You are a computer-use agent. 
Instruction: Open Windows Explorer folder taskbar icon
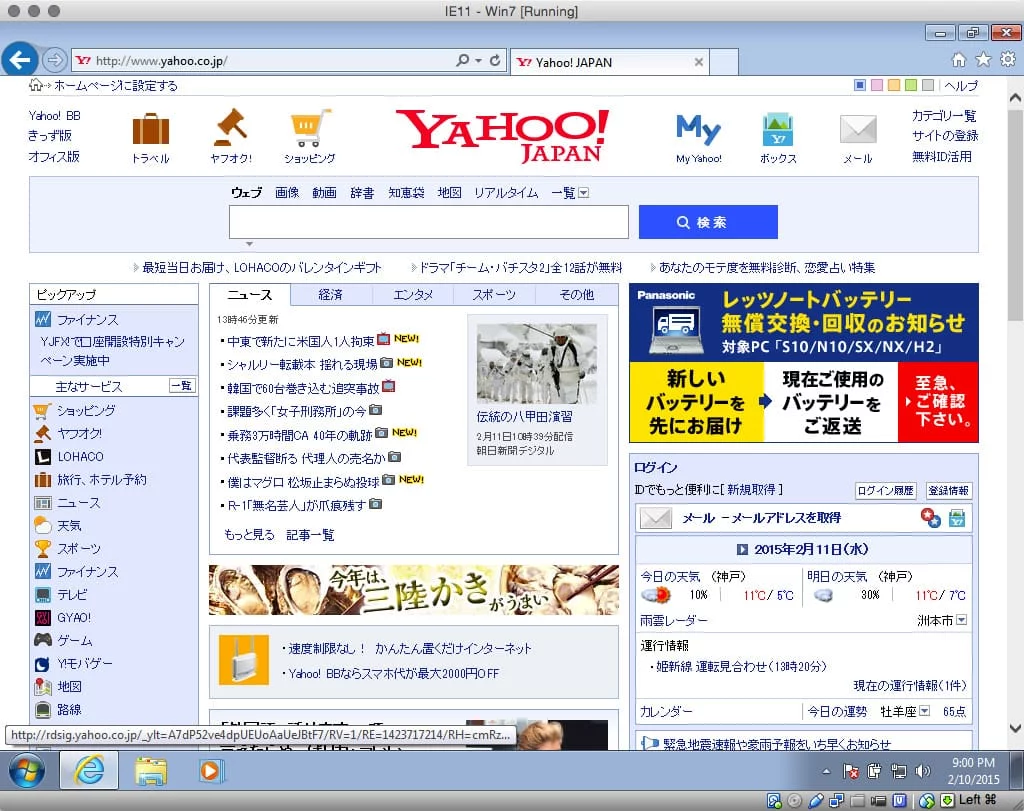coord(151,771)
